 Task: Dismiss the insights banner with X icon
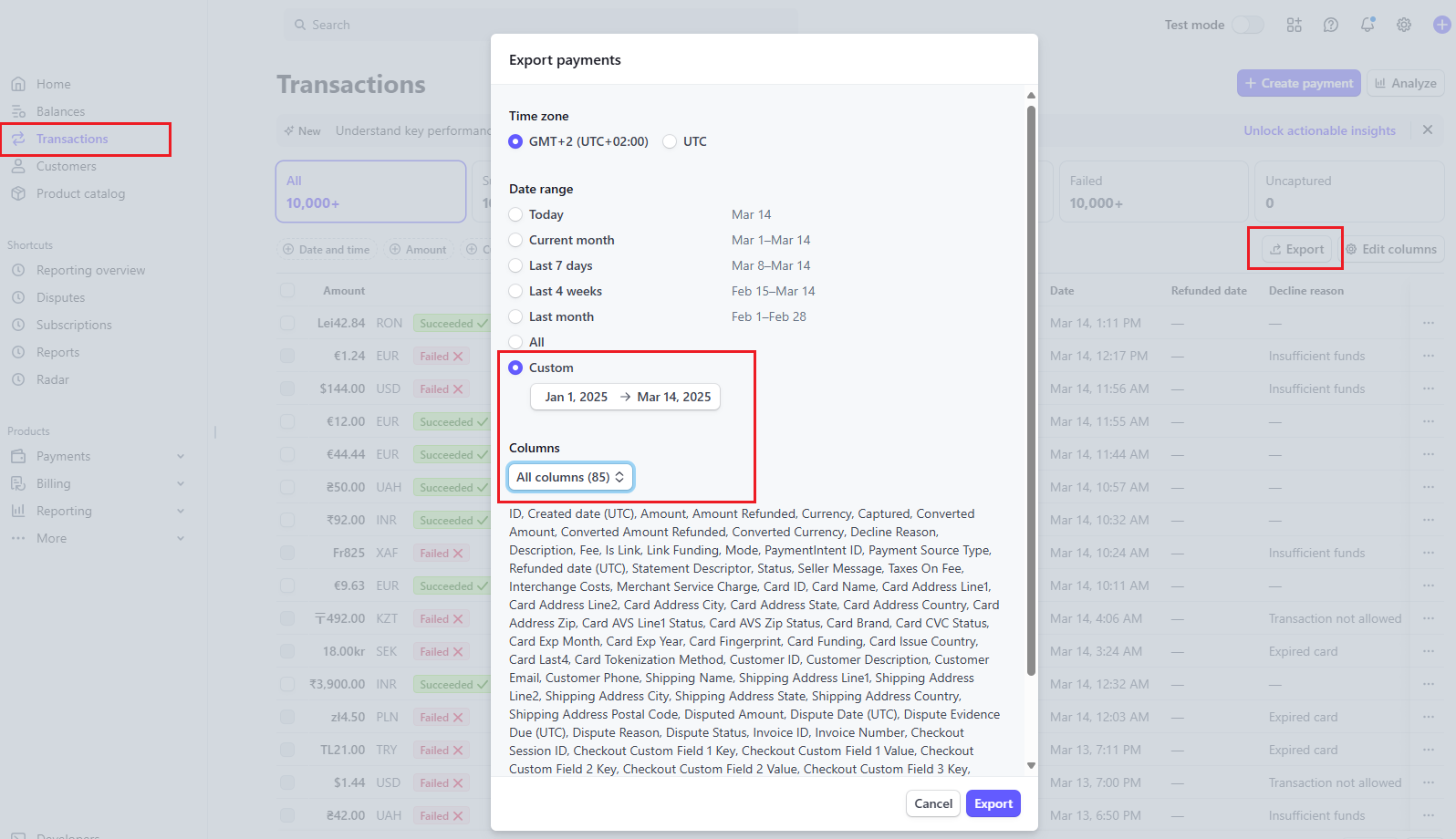[1427, 130]
